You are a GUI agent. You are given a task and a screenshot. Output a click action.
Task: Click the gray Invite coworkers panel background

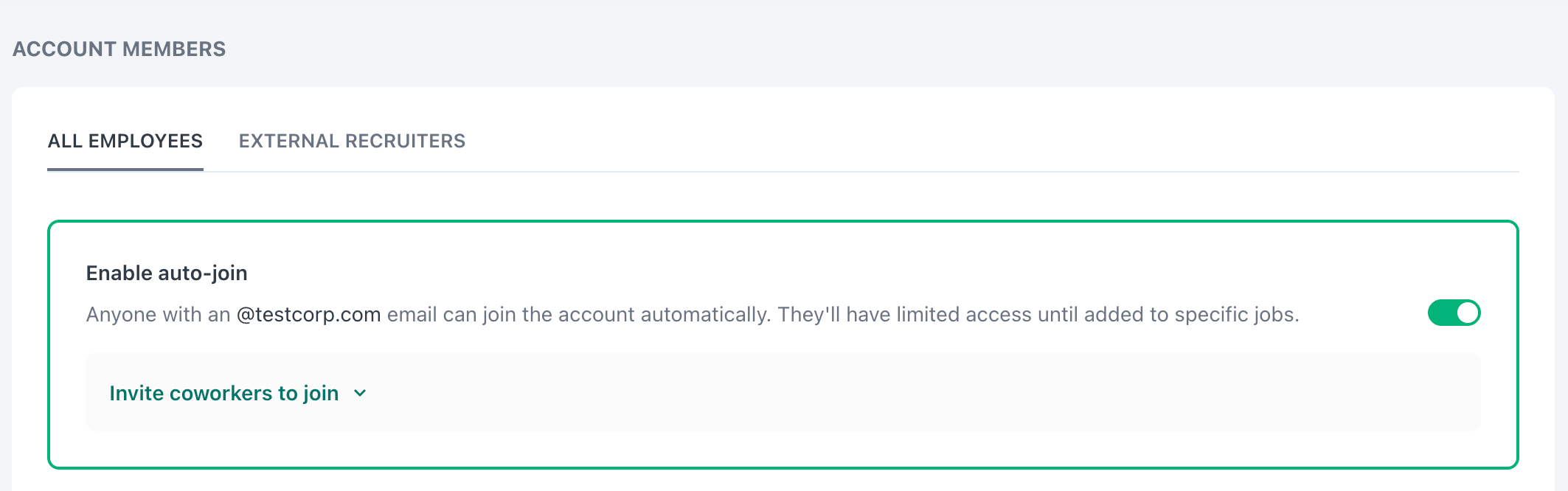[885, 392]
